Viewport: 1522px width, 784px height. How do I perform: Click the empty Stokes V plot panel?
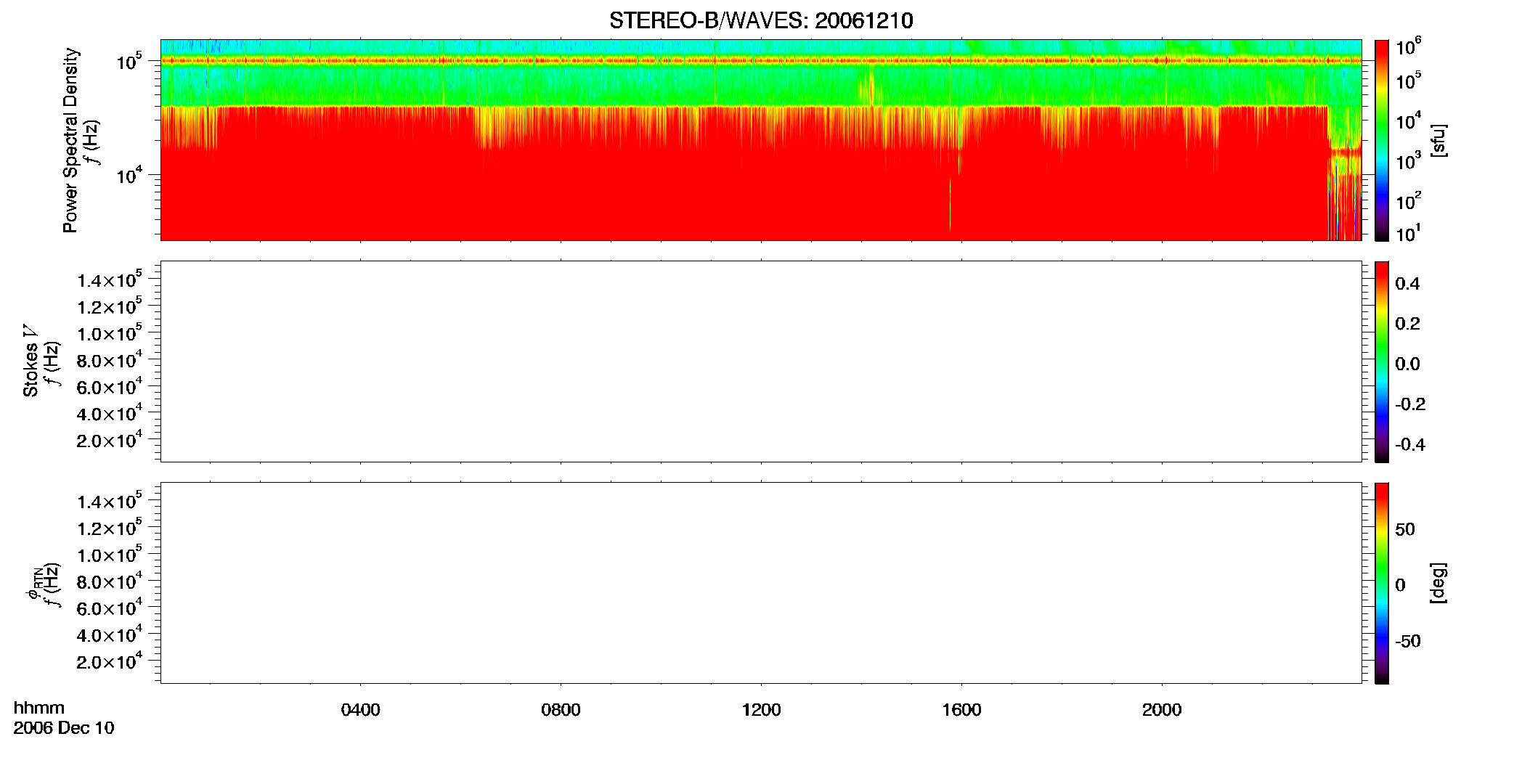(761, 362)
